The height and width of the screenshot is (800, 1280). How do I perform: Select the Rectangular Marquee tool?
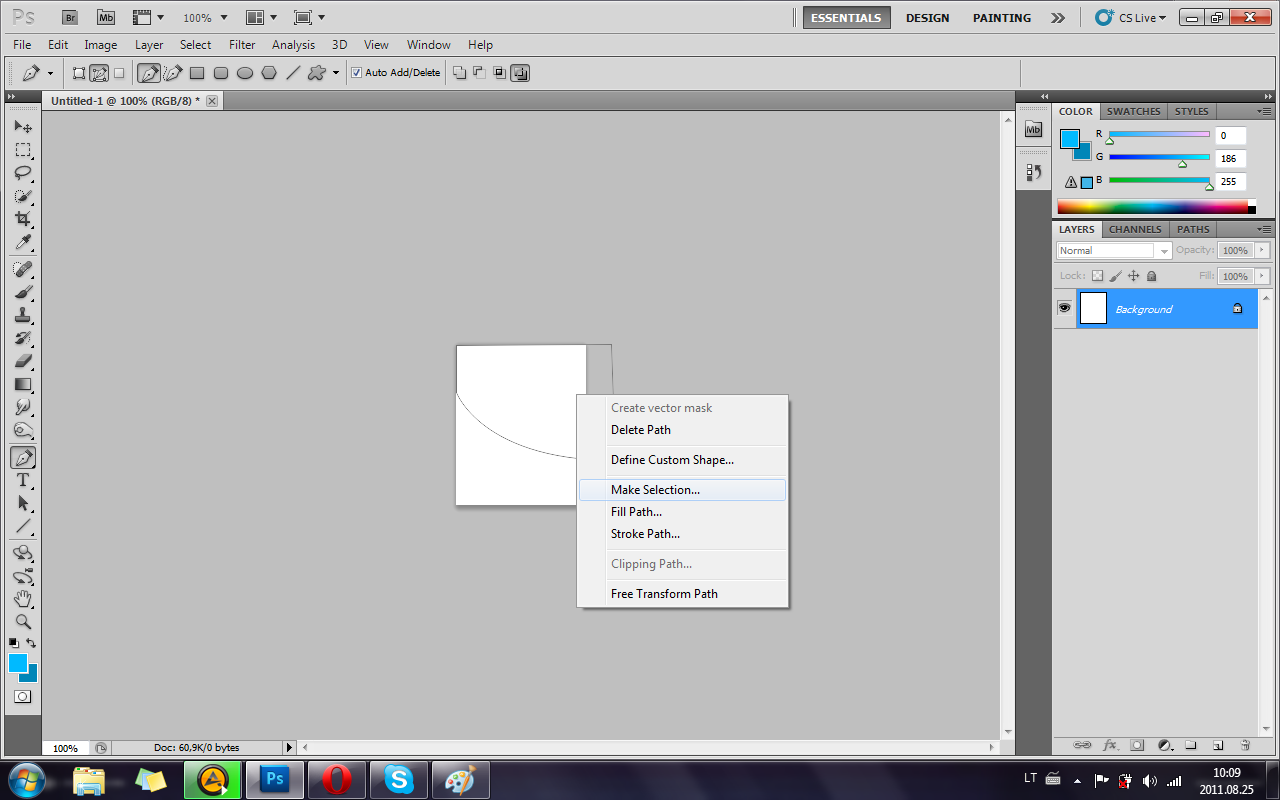[23, 150]
